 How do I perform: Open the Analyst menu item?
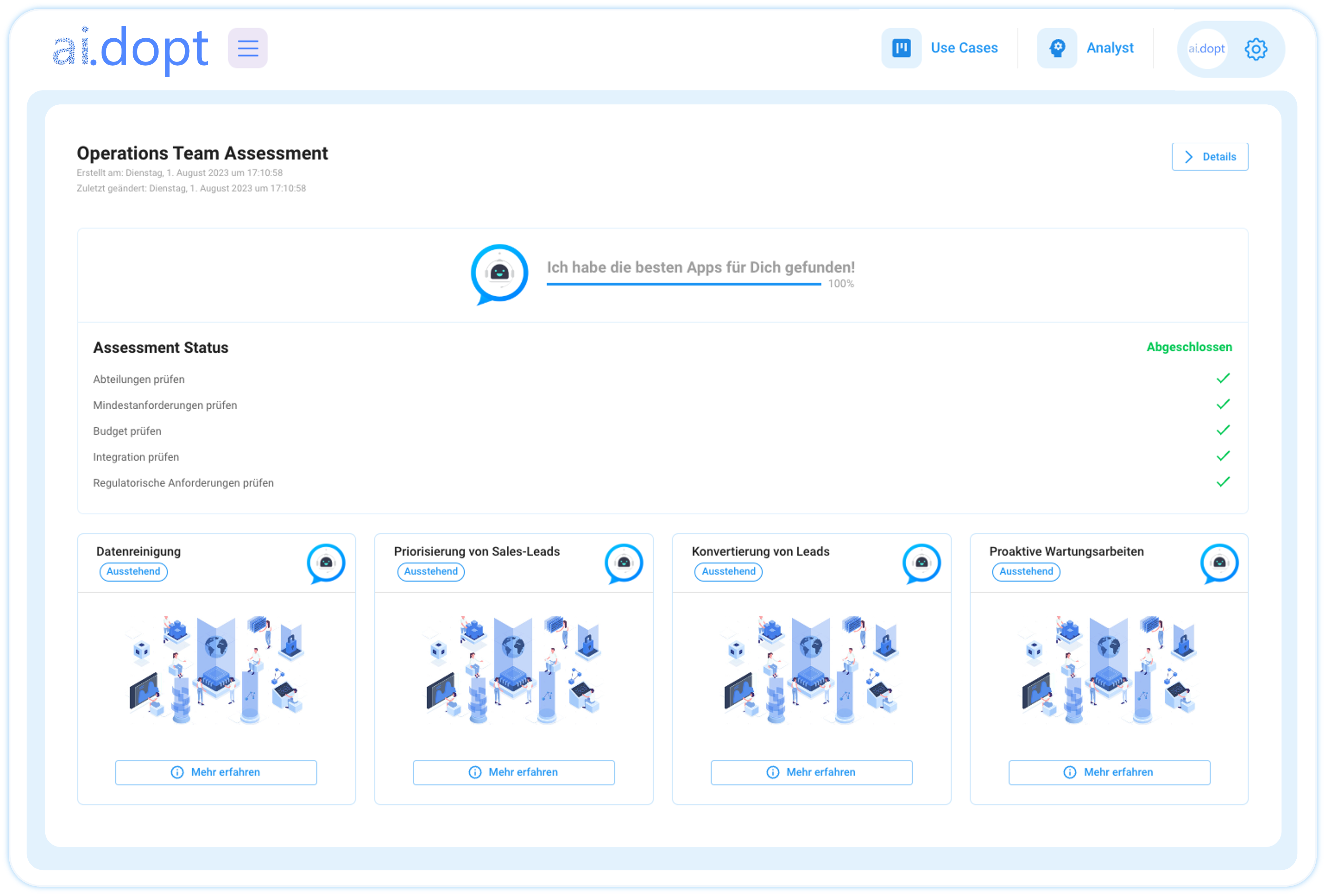1109,48
